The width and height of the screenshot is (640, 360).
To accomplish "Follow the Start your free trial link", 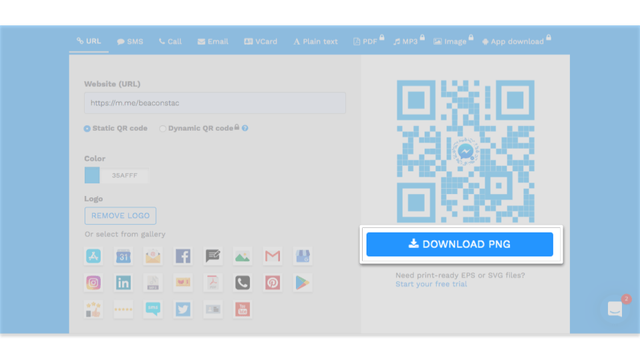I will click(x=431, y=284).
